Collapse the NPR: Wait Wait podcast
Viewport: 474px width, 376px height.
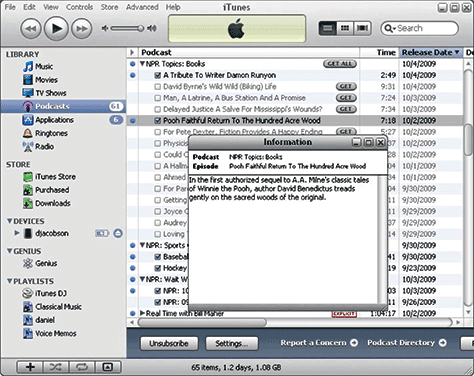[x=142, y=279]
